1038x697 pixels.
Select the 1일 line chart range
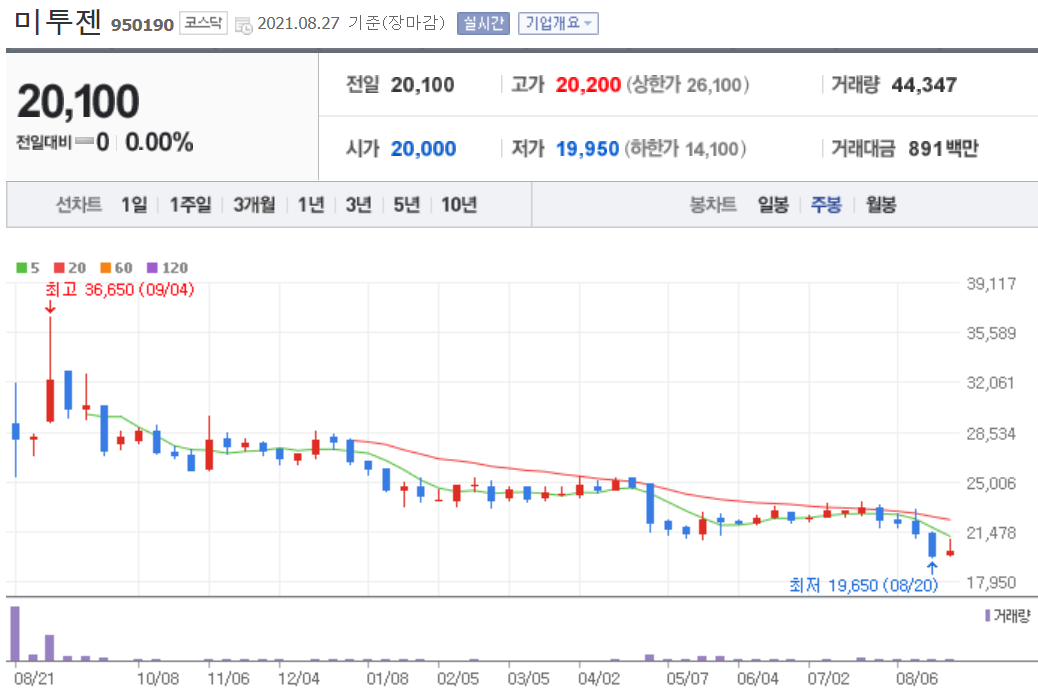(x=134, y=205)
